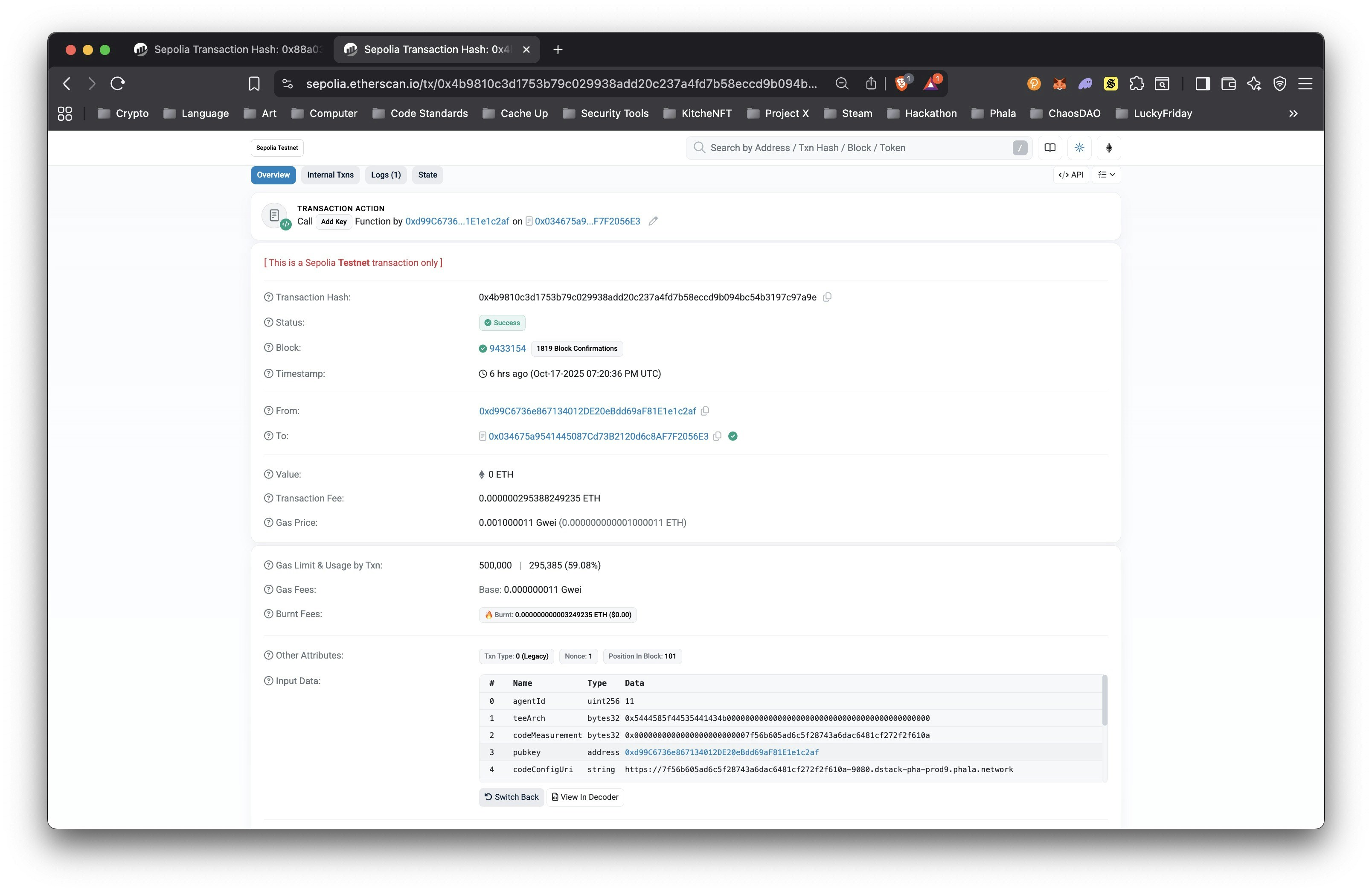Toggle light/dark theme with sun icon
The image size is (1372, 892).
pyautogui.click(x=1078, y=148)
